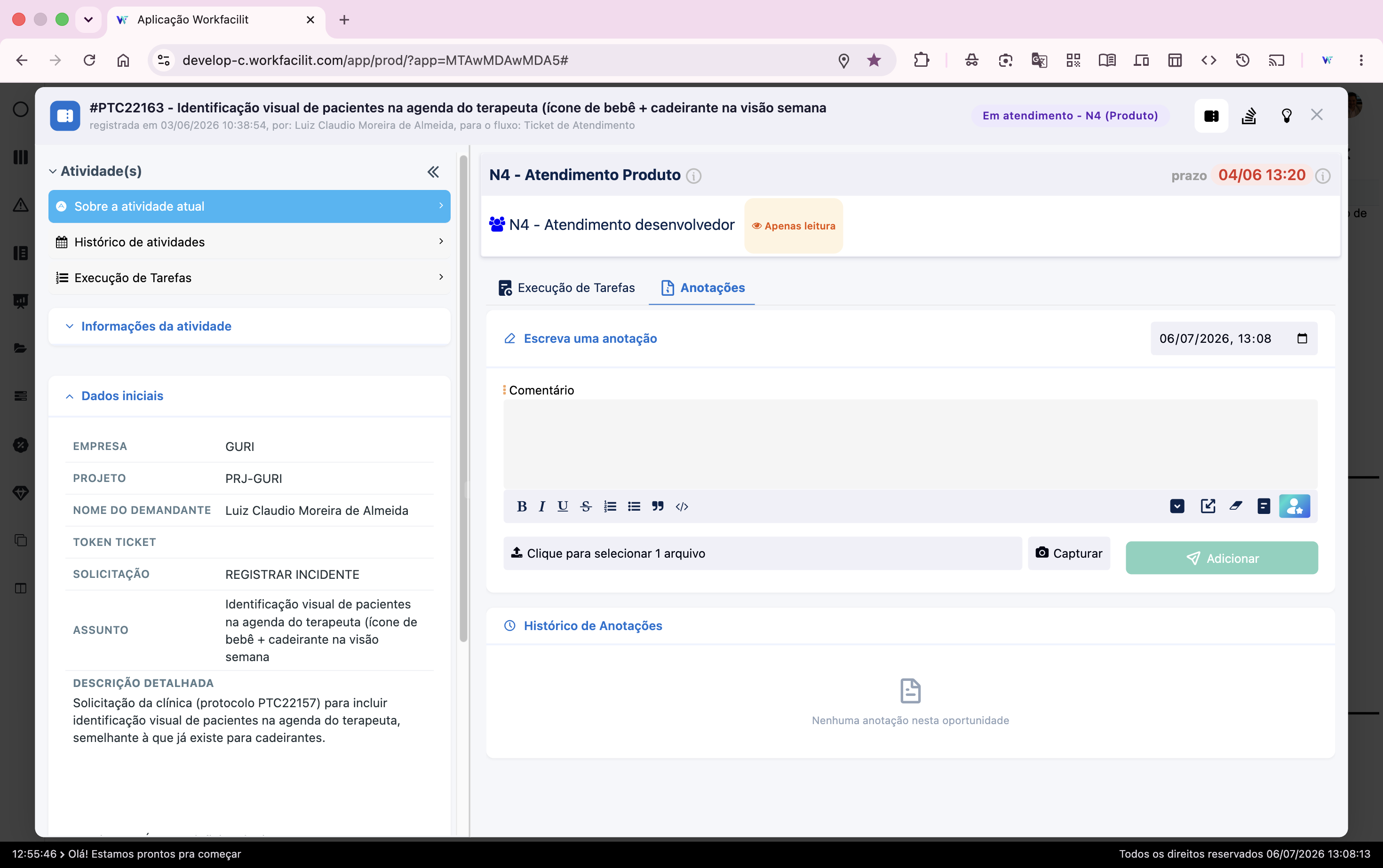Click PRJ-GURI project value

point(253,479)
